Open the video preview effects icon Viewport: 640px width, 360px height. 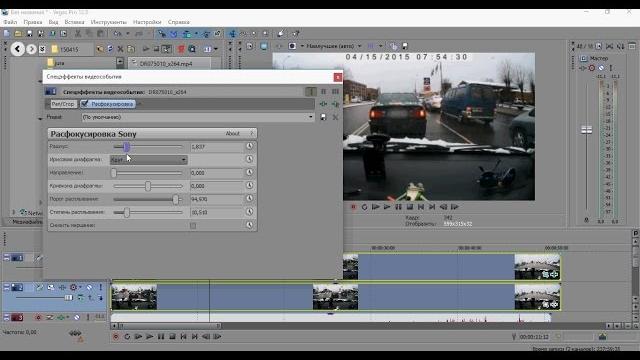(x=280, y=46)
